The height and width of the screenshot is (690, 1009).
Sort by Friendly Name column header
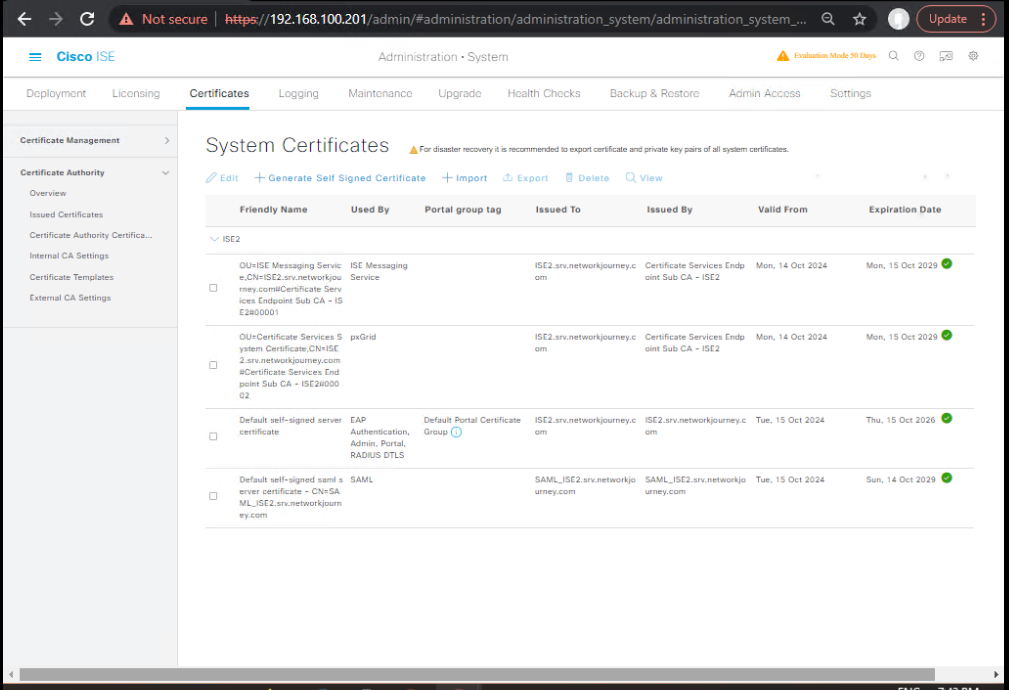click(273, 209)
